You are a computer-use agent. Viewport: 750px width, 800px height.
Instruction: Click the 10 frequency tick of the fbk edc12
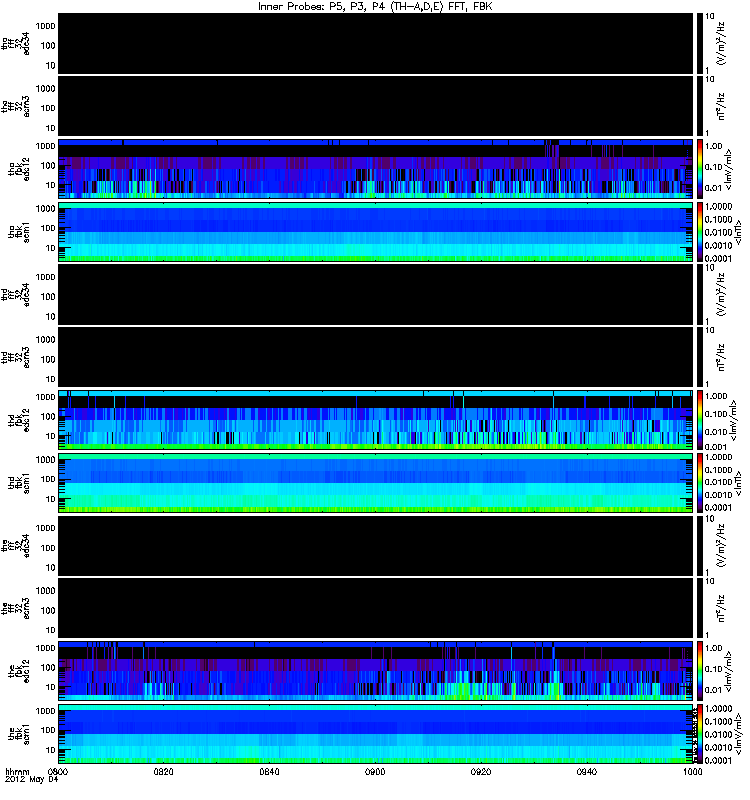(x=51, y=687)
